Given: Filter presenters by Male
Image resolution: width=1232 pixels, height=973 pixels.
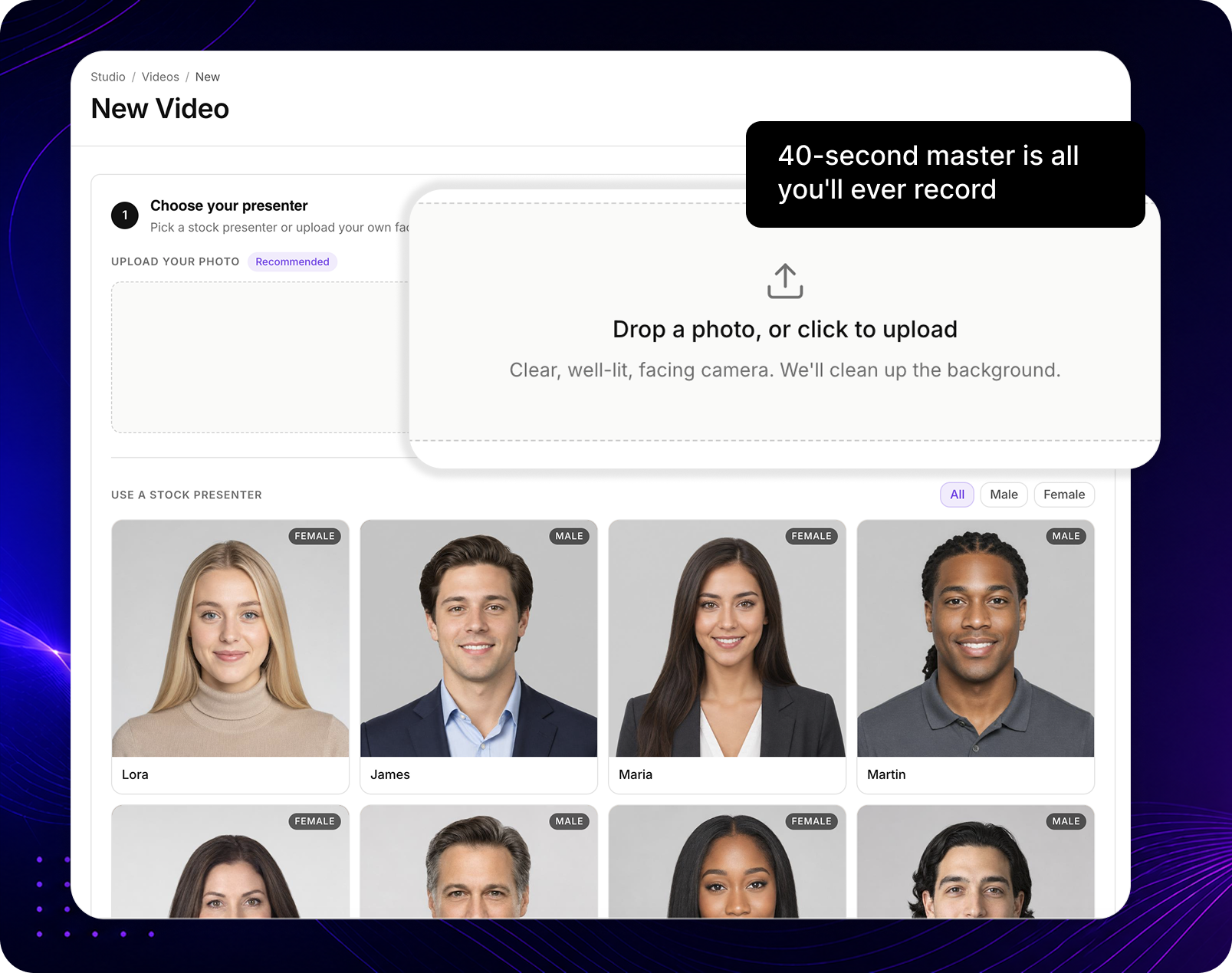Looking at the screenshot, I should coord(1004,495).
